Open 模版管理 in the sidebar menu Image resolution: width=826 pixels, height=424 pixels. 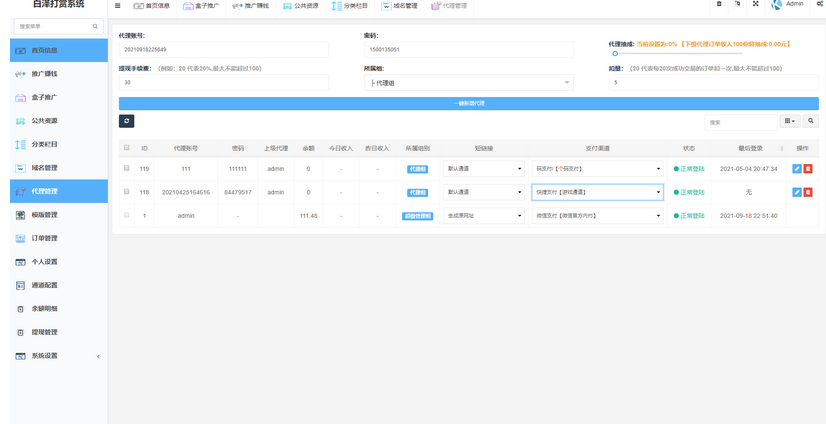[x=59, y=215]
